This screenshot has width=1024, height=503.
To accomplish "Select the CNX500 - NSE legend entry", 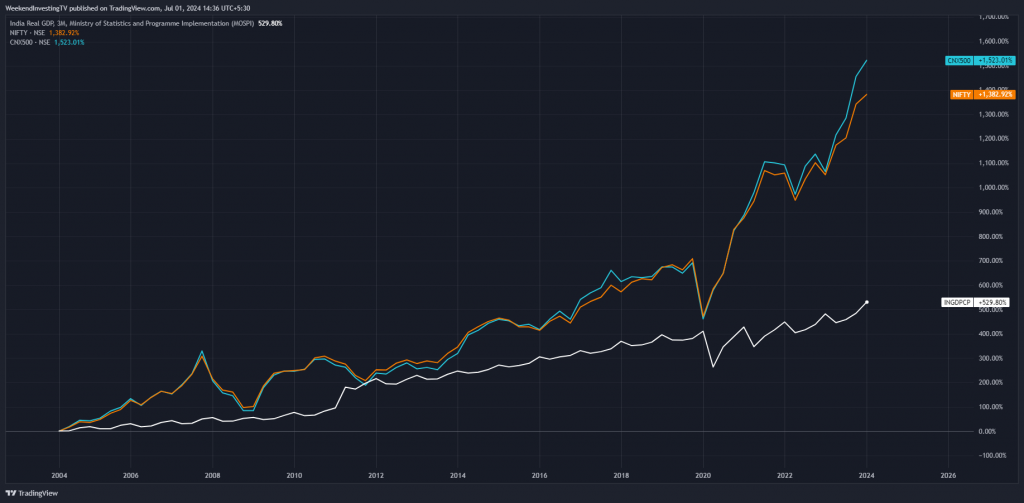I will click(29, 42).
